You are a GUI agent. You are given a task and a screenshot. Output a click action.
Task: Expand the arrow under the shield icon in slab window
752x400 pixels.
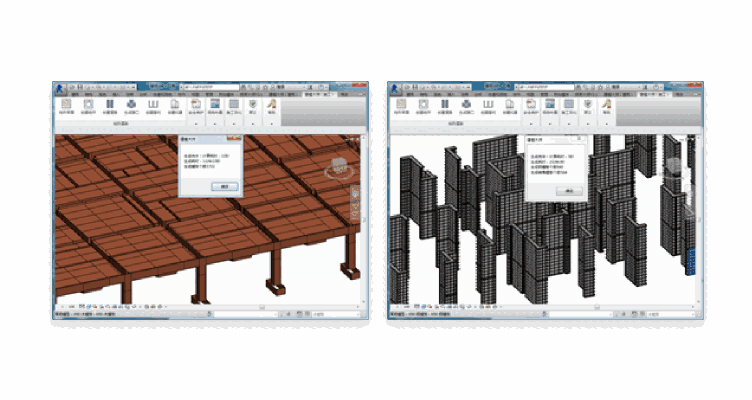click(254, 124)
